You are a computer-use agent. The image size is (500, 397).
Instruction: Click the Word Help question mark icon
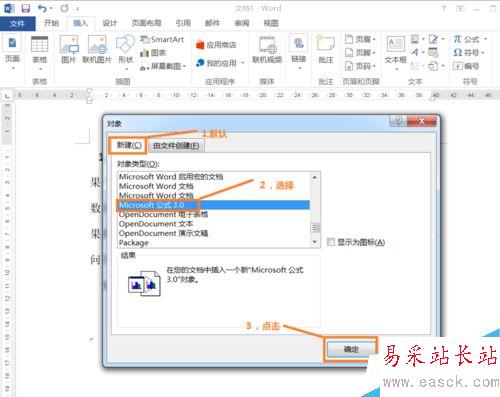point(444,9)
